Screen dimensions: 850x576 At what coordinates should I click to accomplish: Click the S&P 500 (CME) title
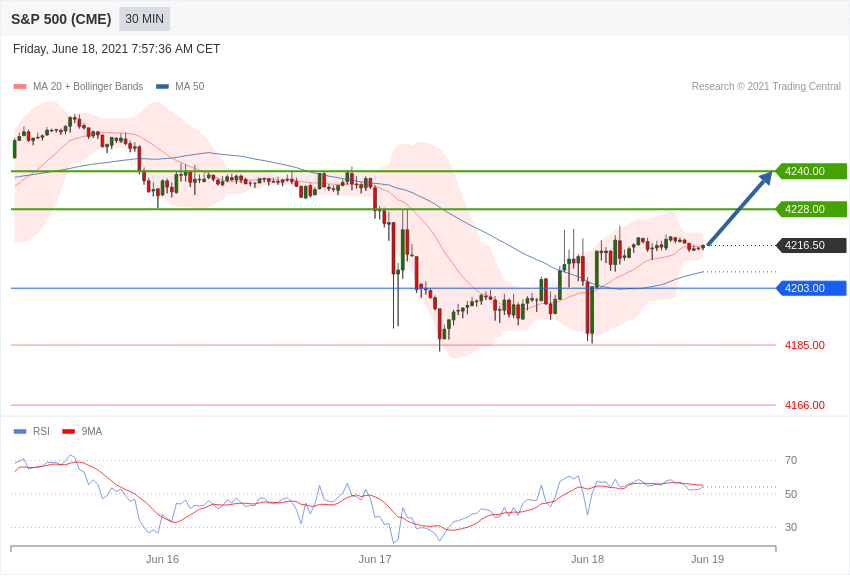(x=61, y=19)
